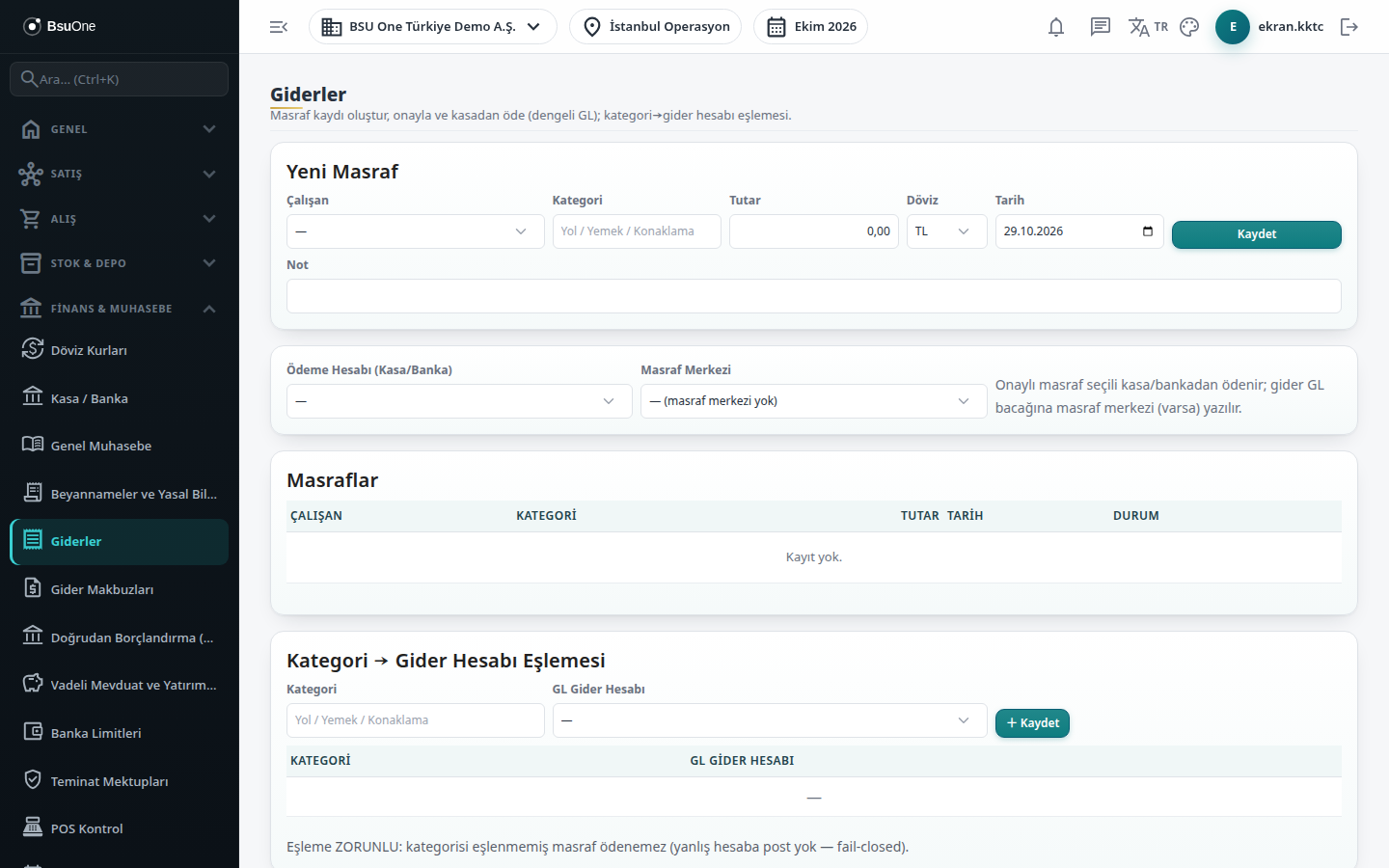Click the Ekim 2026 period button
Viewport: 1389px width, 868px height.
click(x=810, y=27)
